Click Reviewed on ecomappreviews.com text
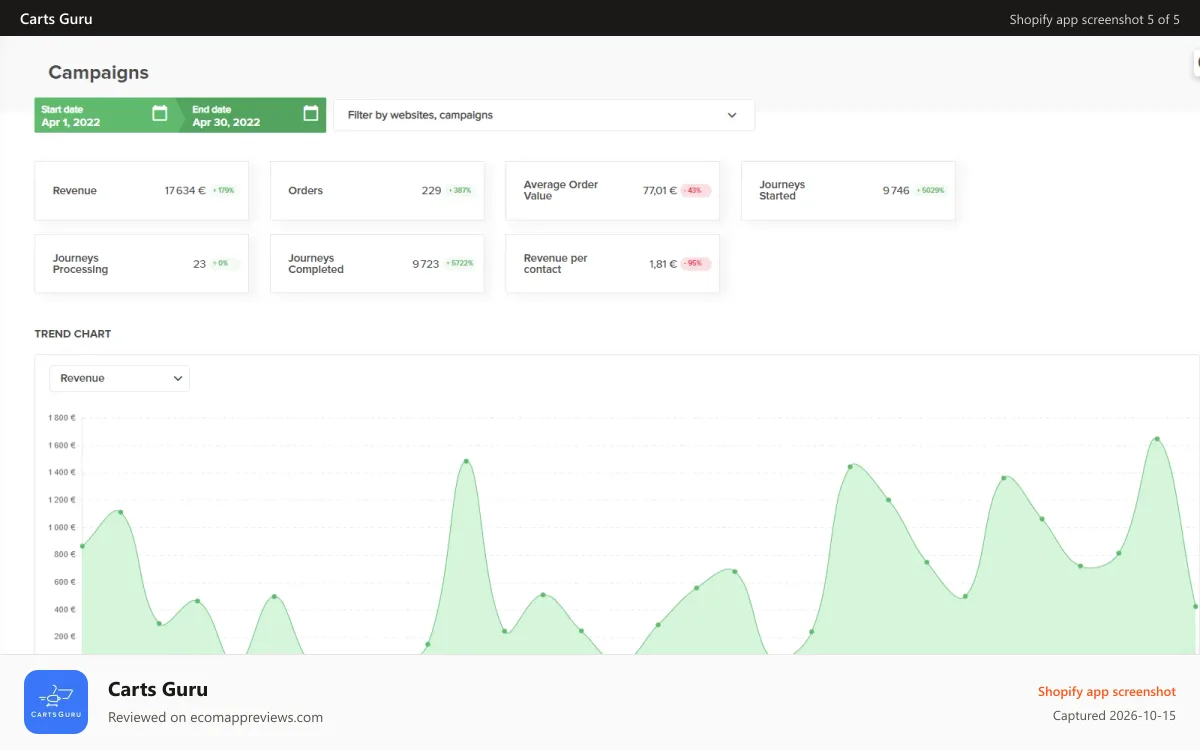The width and height of the screenshot is (1200, 750). pos(215,717)
